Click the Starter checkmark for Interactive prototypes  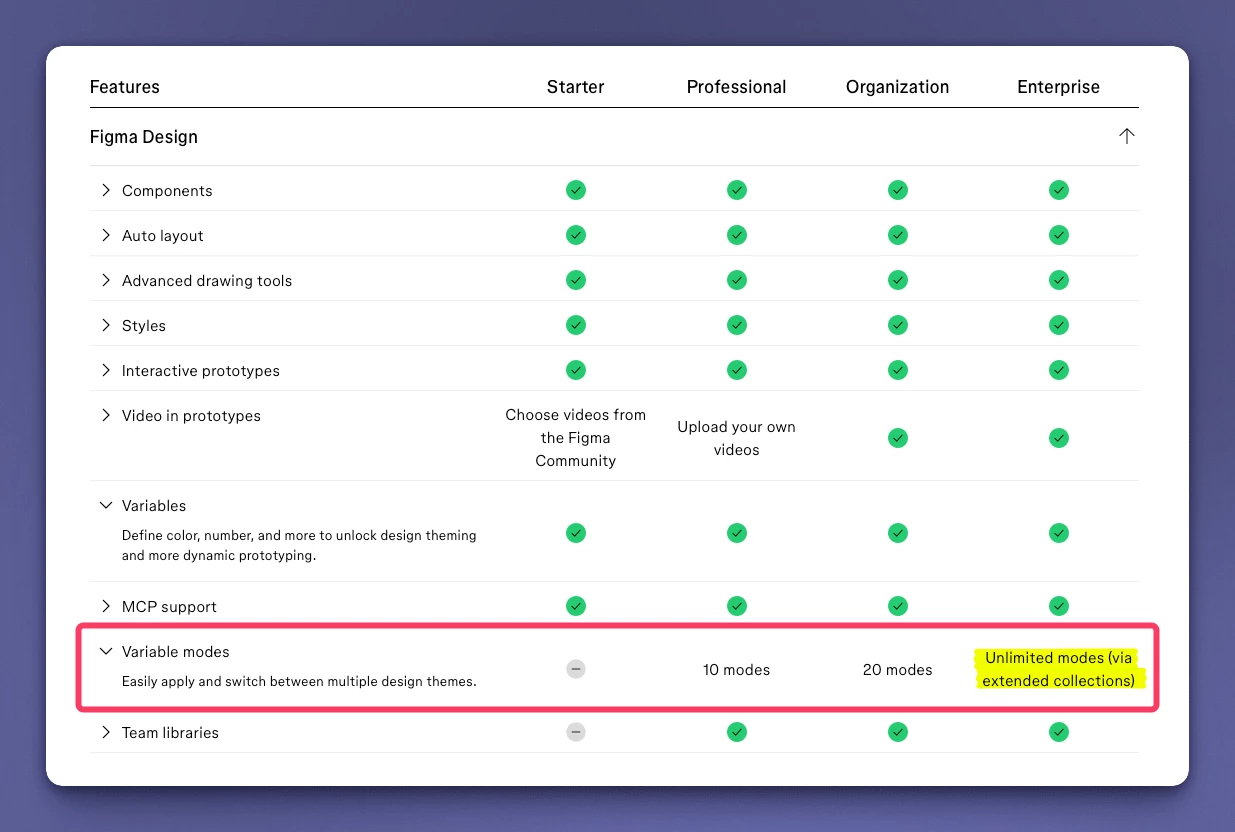click(576, 370)
